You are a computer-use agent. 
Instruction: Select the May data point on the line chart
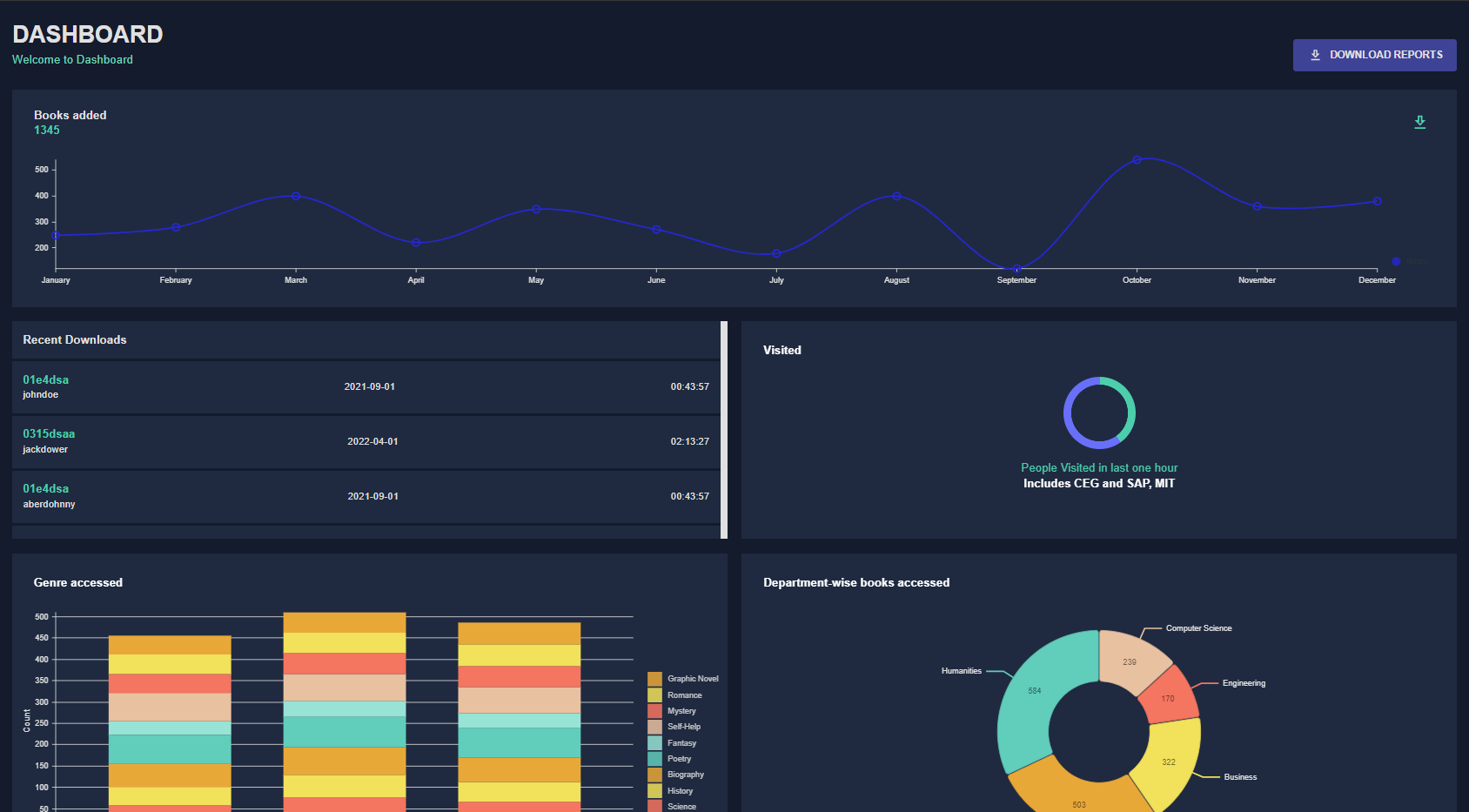pyautogui.click(x=536, y=209)
